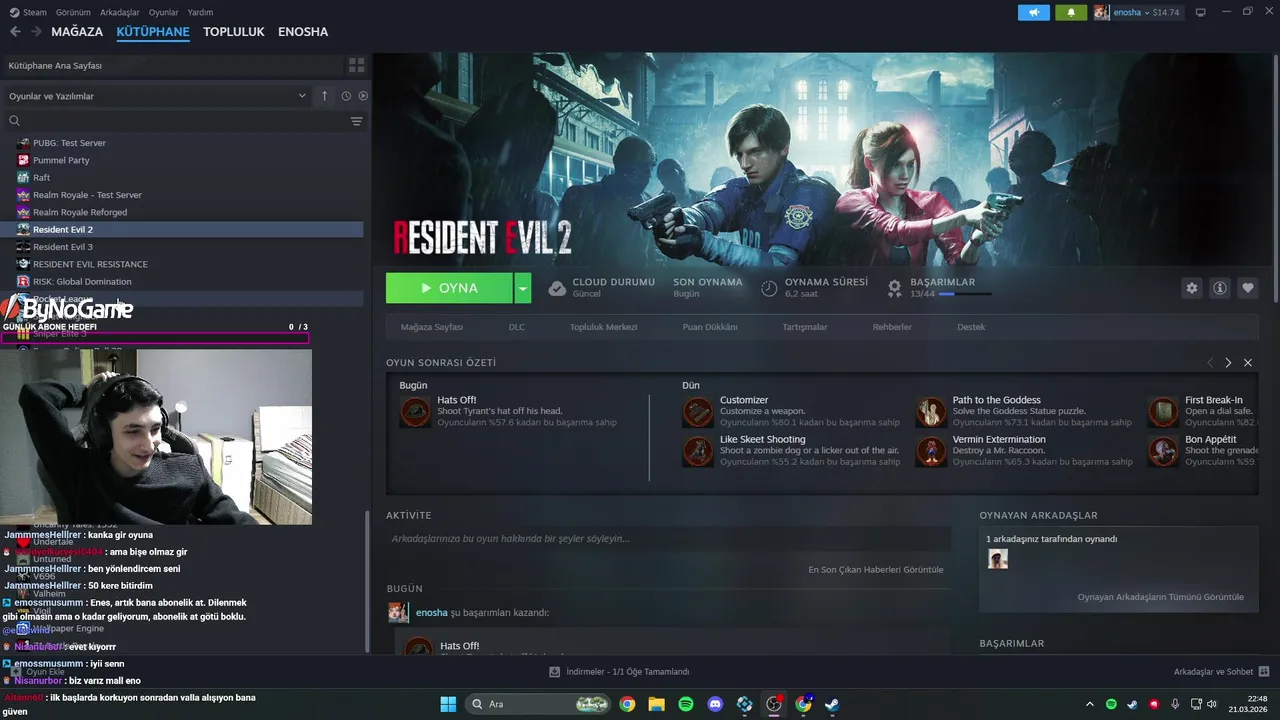The height and width of the screenshot is (720, 1280).
Task: Open the game info icon
Action: 1219,288
